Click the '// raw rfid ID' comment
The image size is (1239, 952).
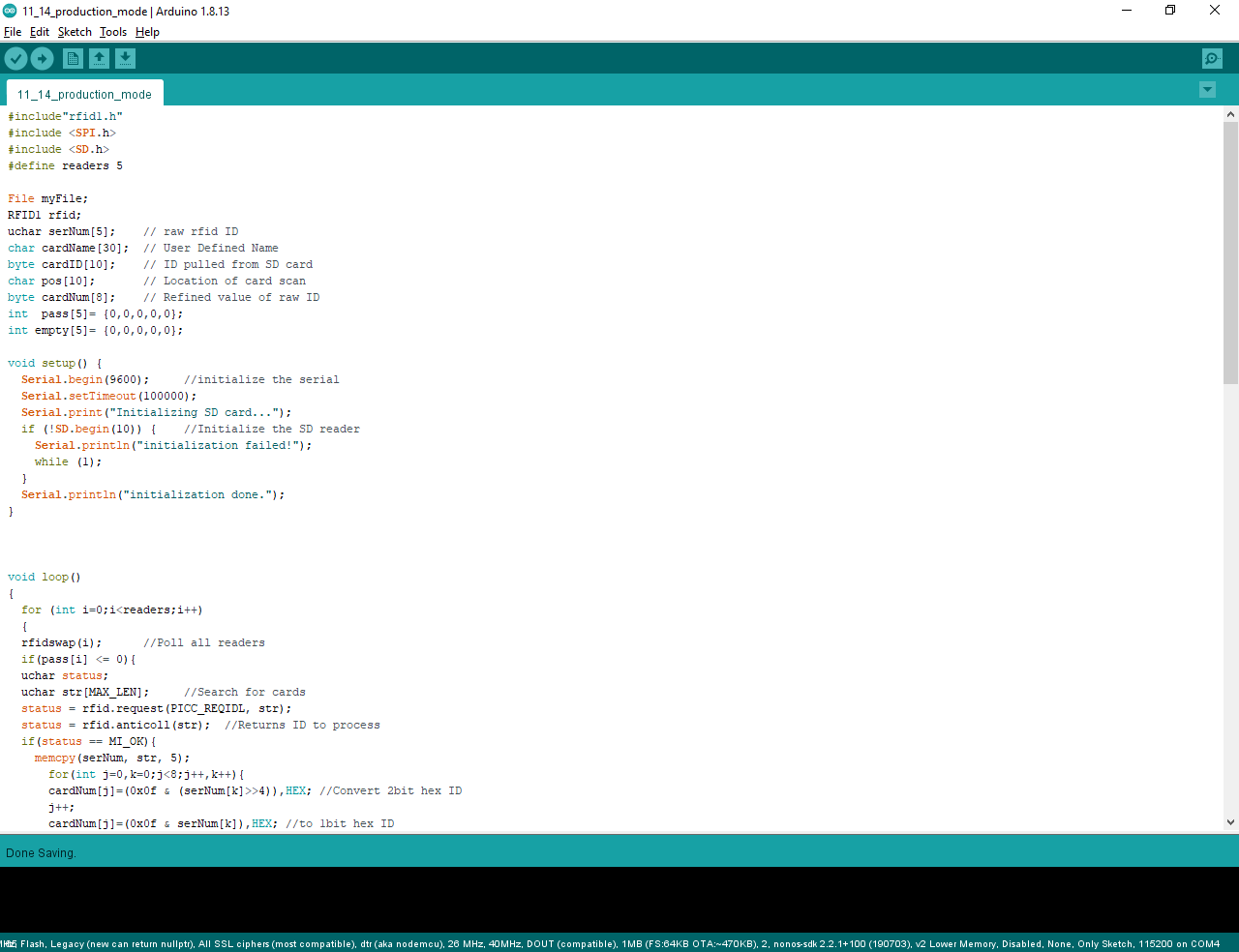coord(191,231)
